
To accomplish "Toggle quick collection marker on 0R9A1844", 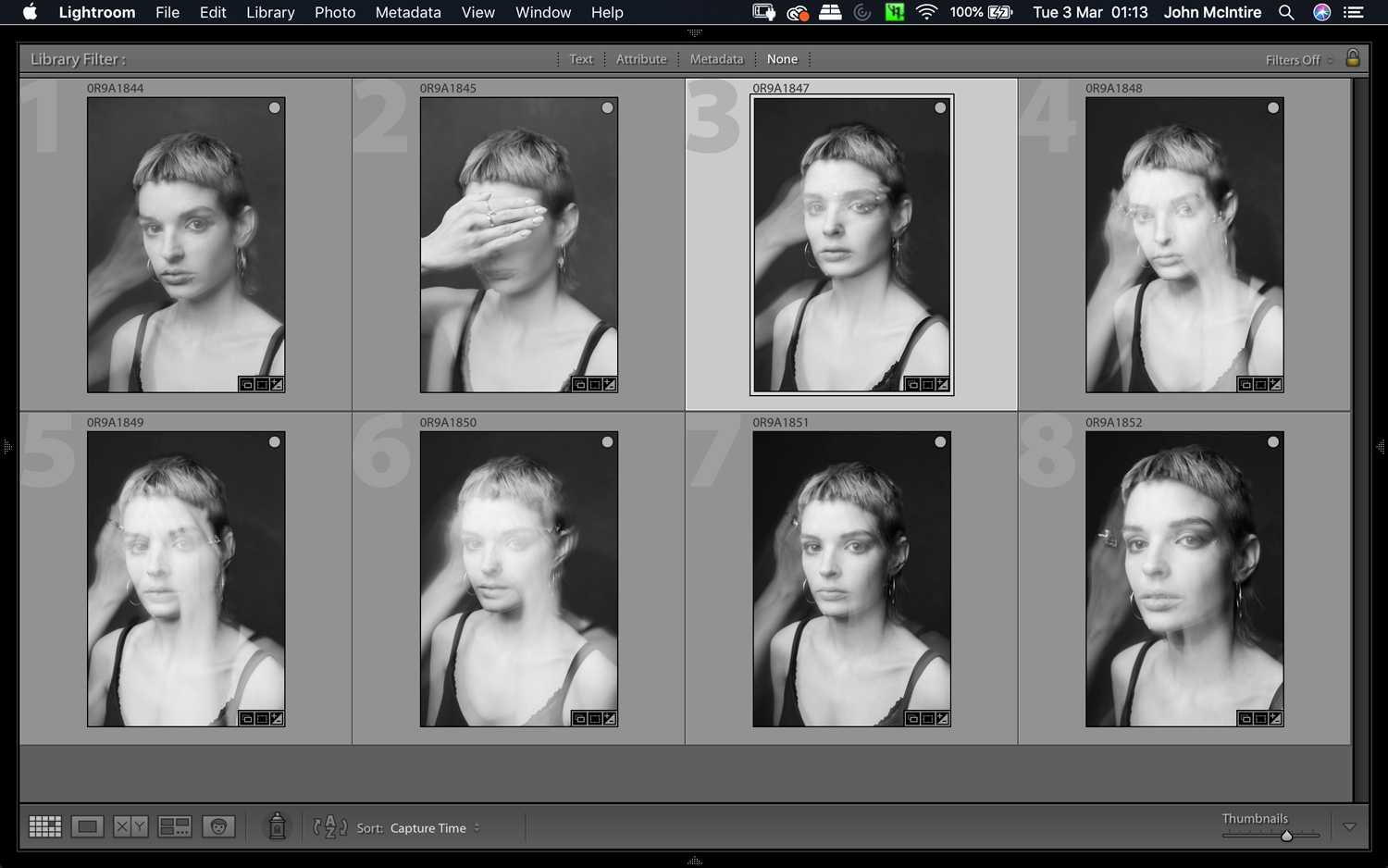I will 275,108.
